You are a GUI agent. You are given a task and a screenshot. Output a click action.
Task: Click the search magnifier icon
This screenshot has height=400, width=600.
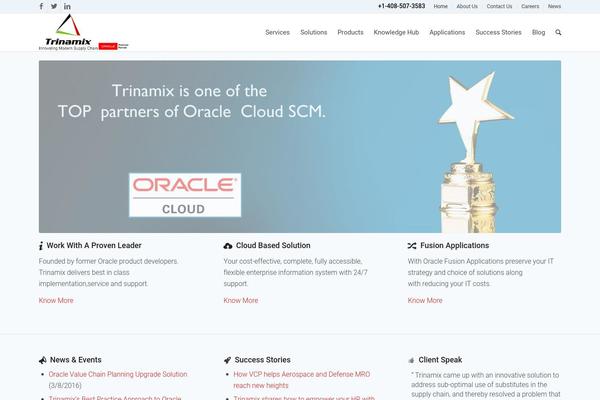[x=558, y=33]
